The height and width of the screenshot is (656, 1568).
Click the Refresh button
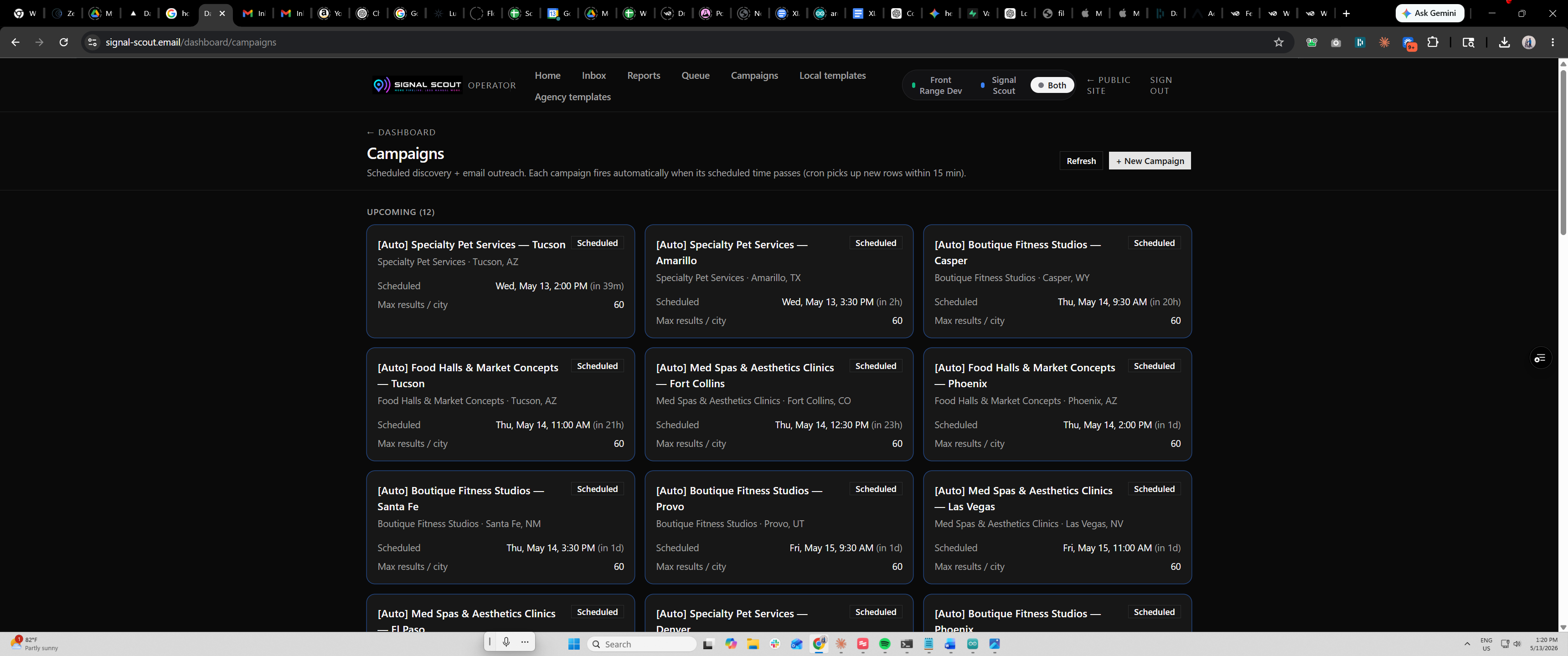(x=1080, y=161)
